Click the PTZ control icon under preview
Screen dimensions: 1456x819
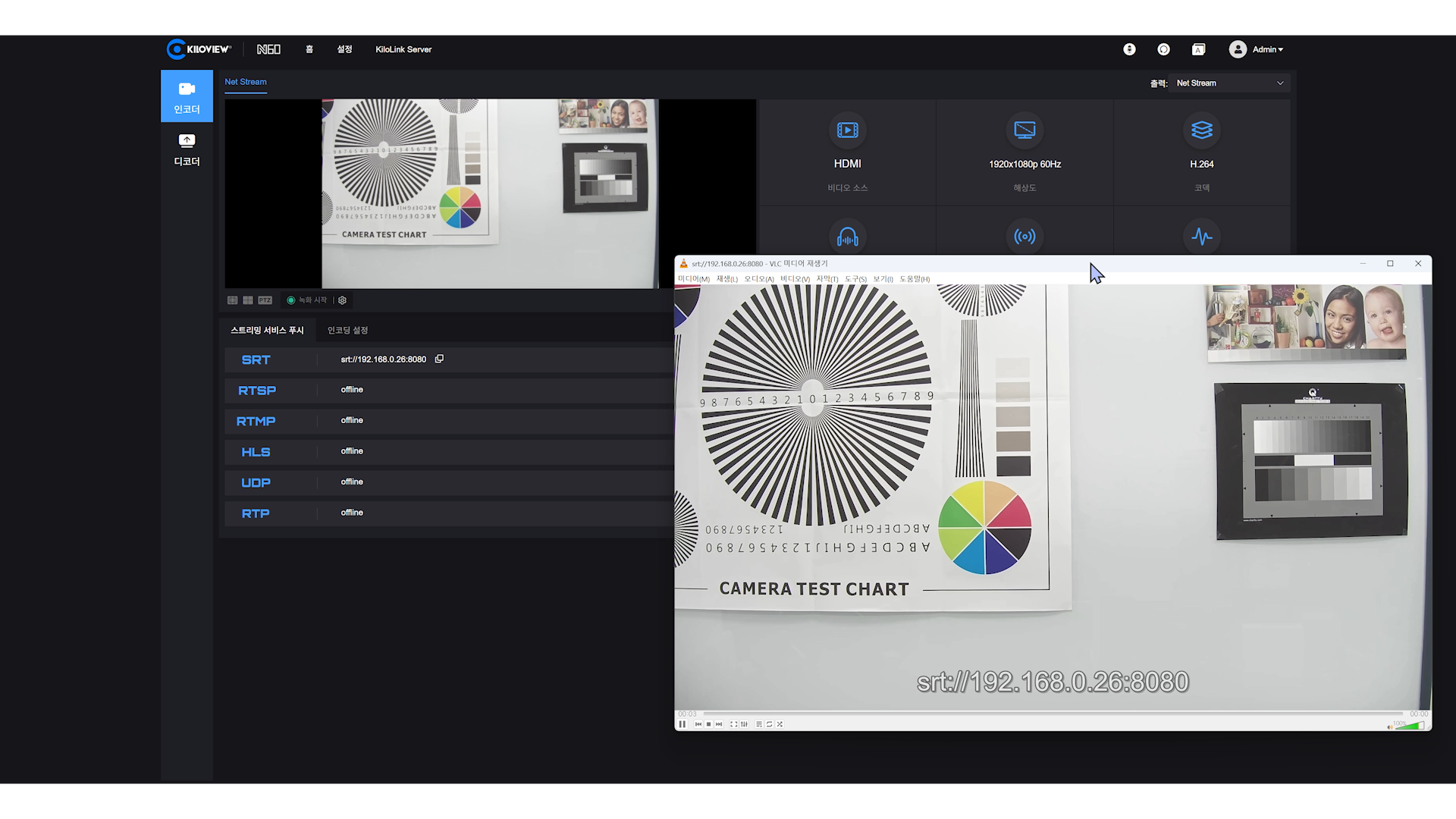265,300
